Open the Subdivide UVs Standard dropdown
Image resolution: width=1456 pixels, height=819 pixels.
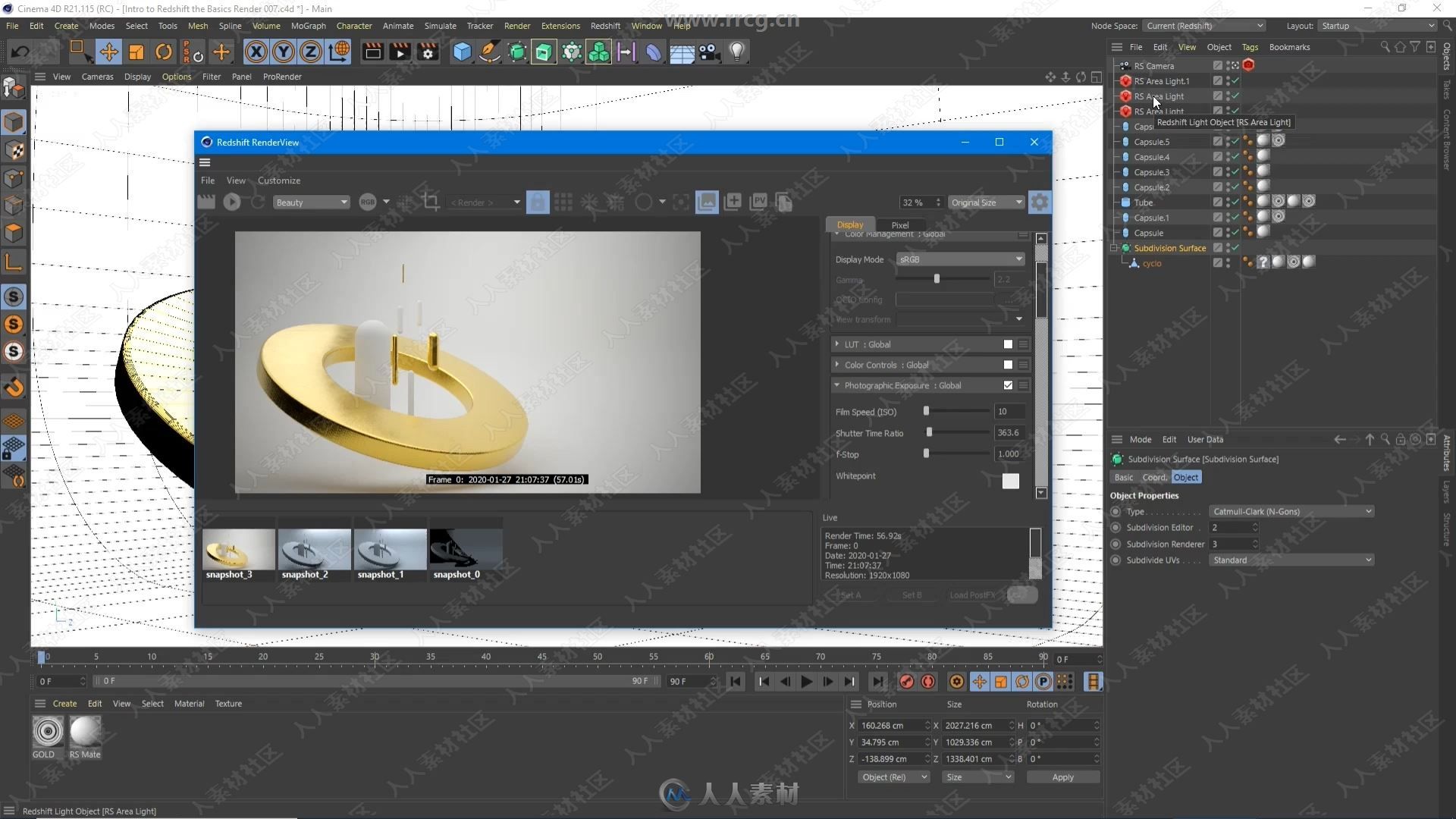(x=1291, y=560)
